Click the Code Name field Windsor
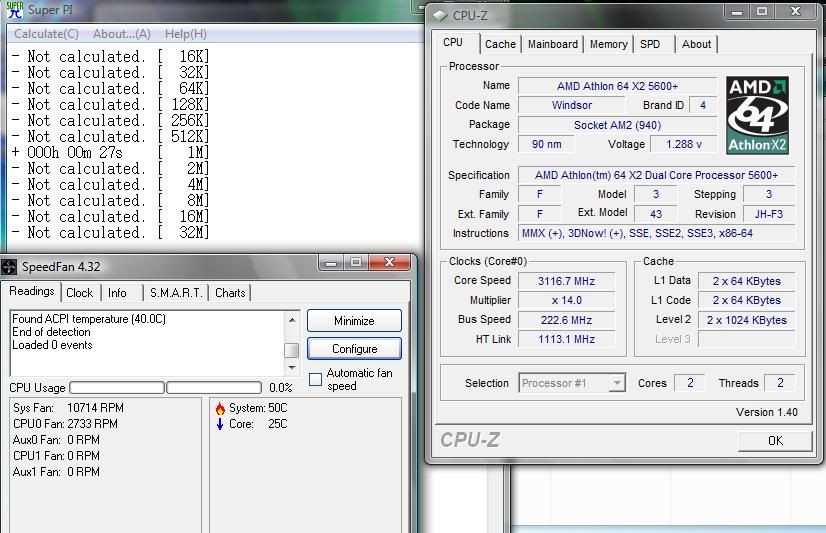 pyautogui.click(x=572, y=105)
